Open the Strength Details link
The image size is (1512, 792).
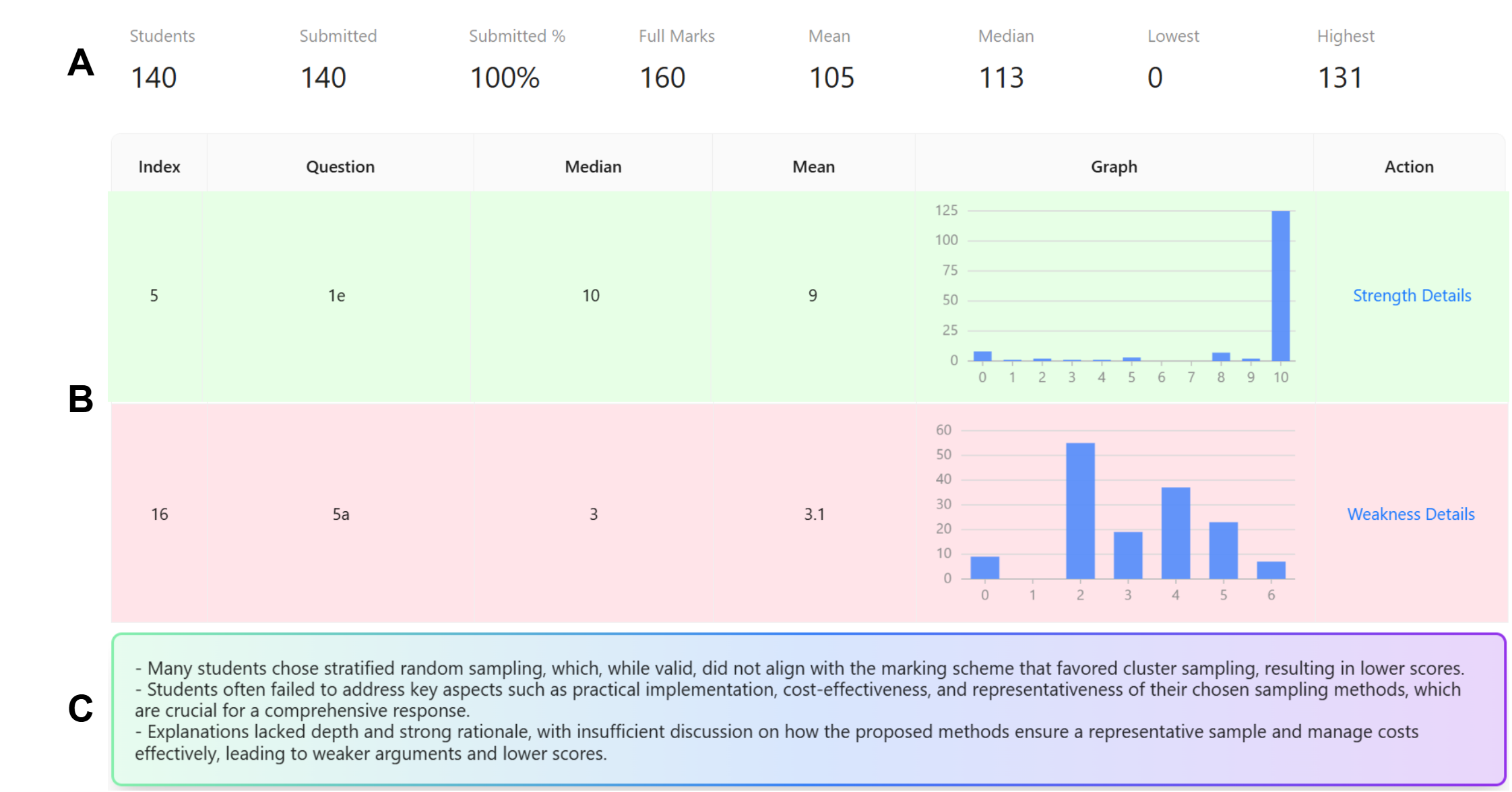[x=1412, y=296]
